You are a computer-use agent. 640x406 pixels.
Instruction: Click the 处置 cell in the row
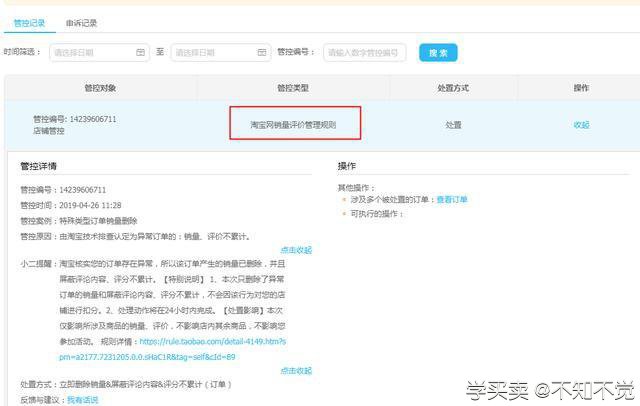click(453, 125)
